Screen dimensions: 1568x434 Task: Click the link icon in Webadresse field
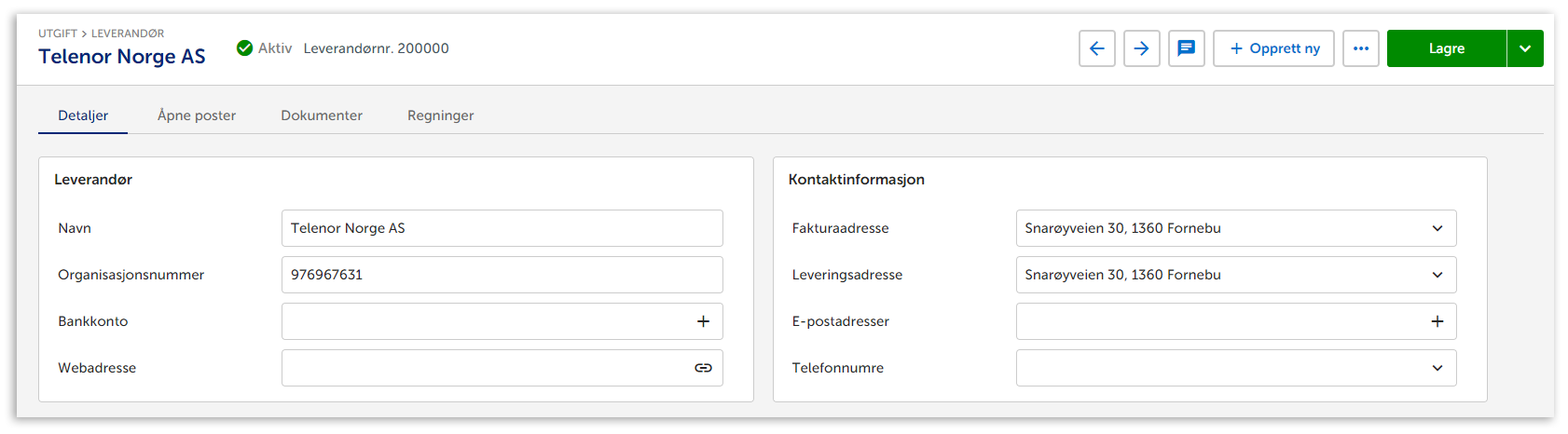(703, 368)
